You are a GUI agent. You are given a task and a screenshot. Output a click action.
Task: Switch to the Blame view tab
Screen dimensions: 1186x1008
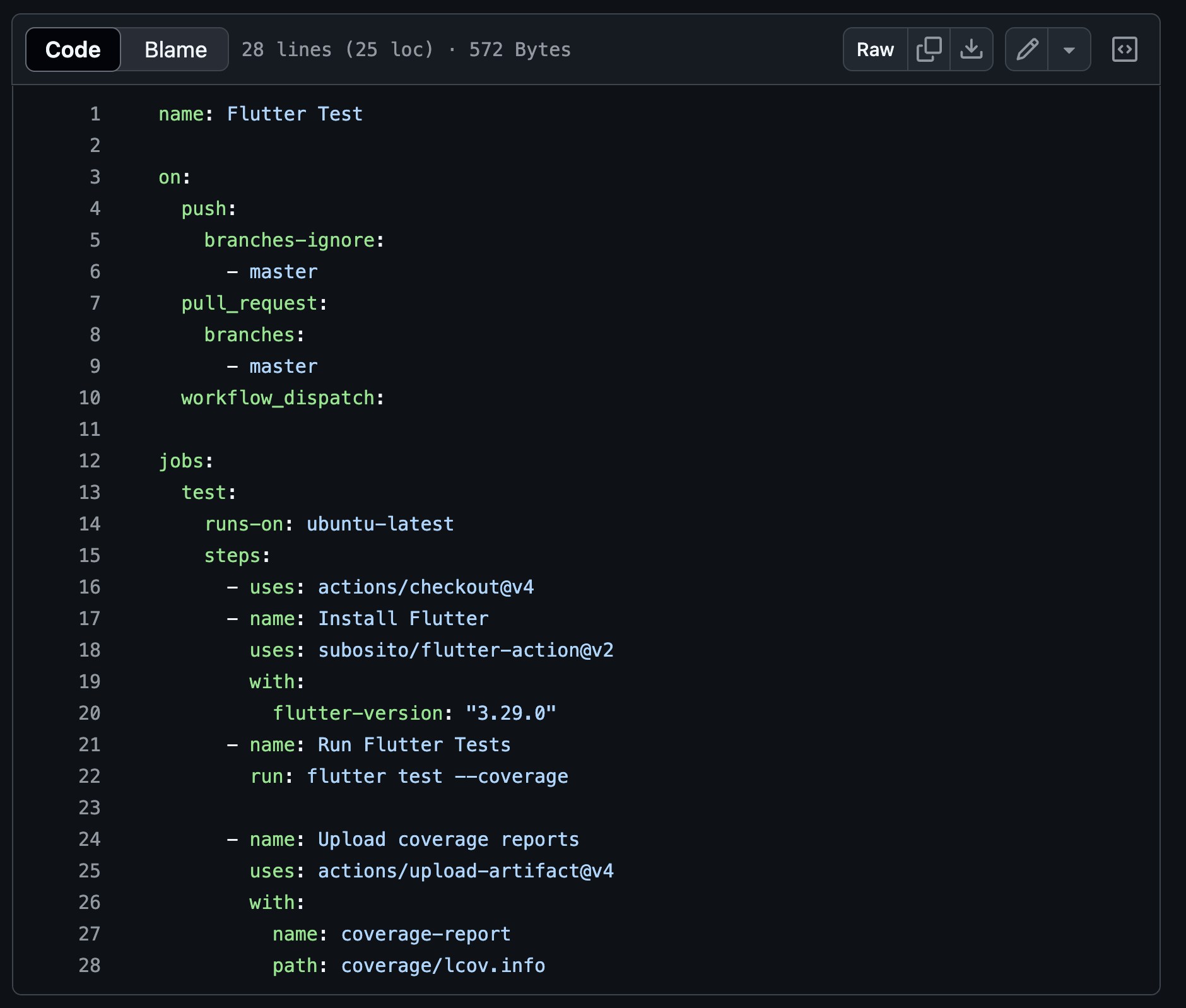(x=175, y=49)
